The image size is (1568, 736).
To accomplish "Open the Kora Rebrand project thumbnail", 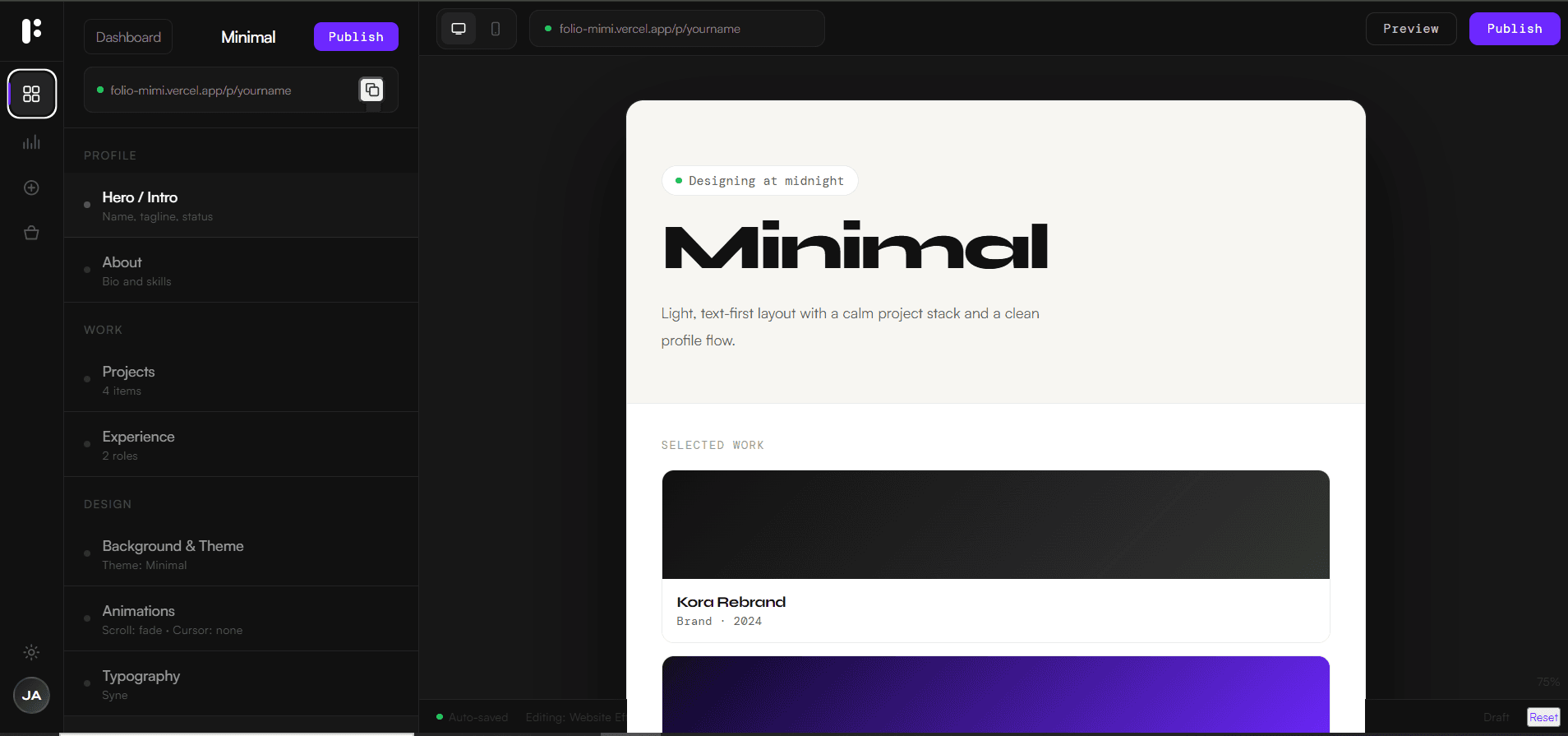I will point(995,525).
